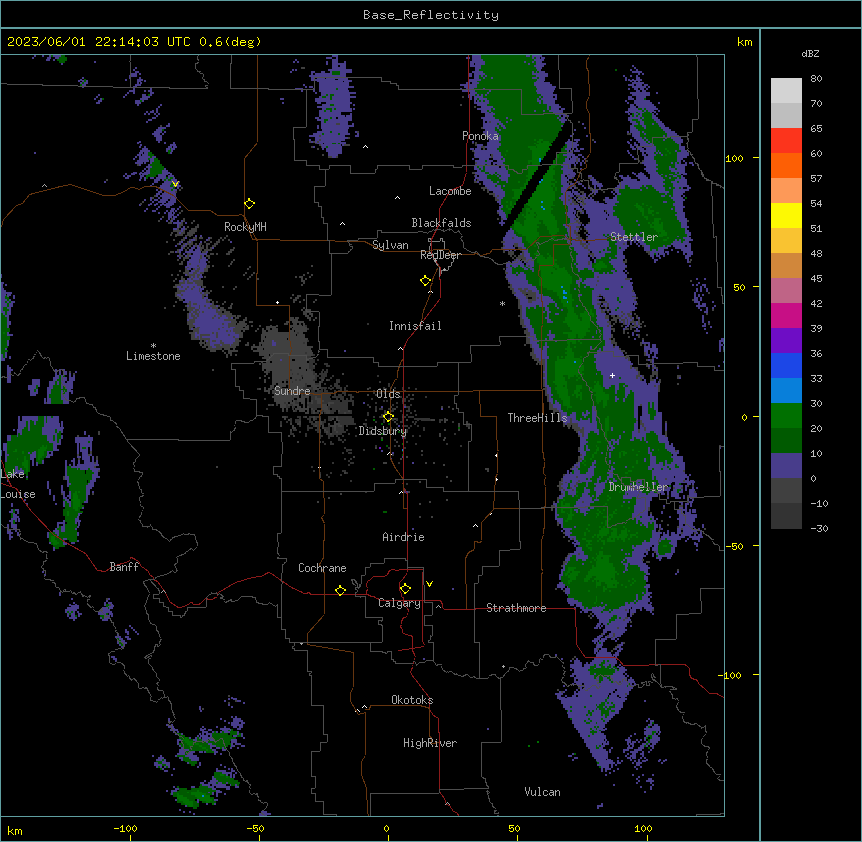Click the red swatch in dBZ legend
862x842 pixels.
(x=786, y=141)
